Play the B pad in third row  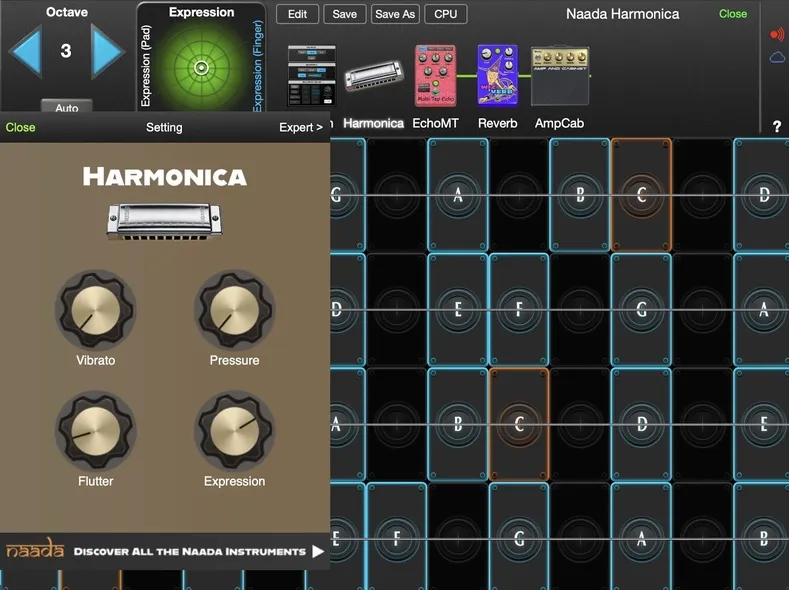pyautogui.click(x=458, y=424)
